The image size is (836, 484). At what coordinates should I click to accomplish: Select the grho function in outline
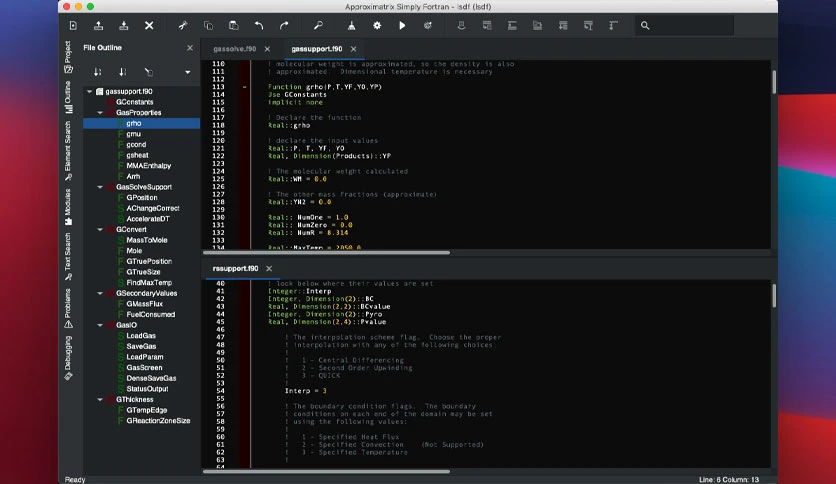tap(134, 123)
